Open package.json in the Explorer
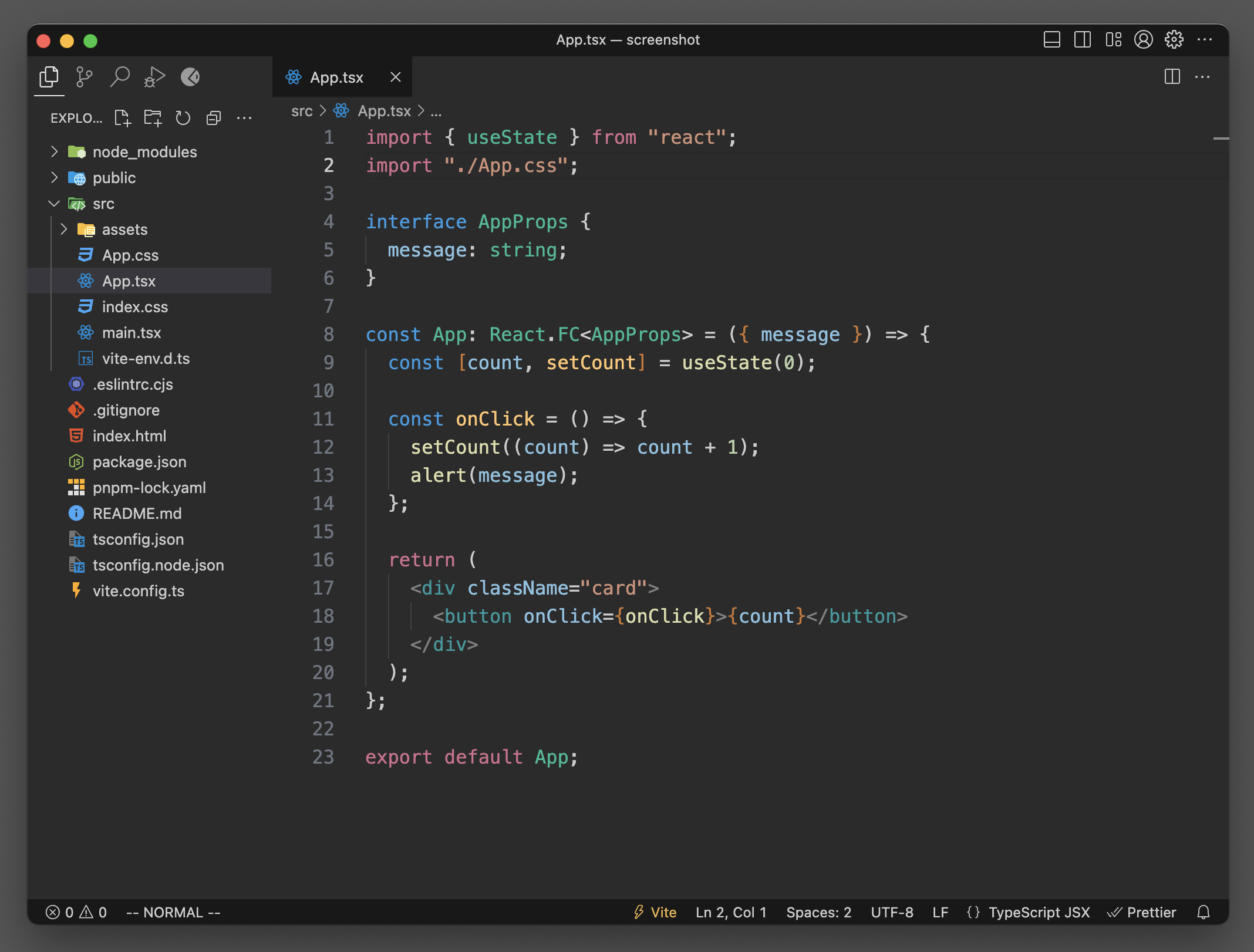Viewport: 1254px width, 952px height. [149, 462]
